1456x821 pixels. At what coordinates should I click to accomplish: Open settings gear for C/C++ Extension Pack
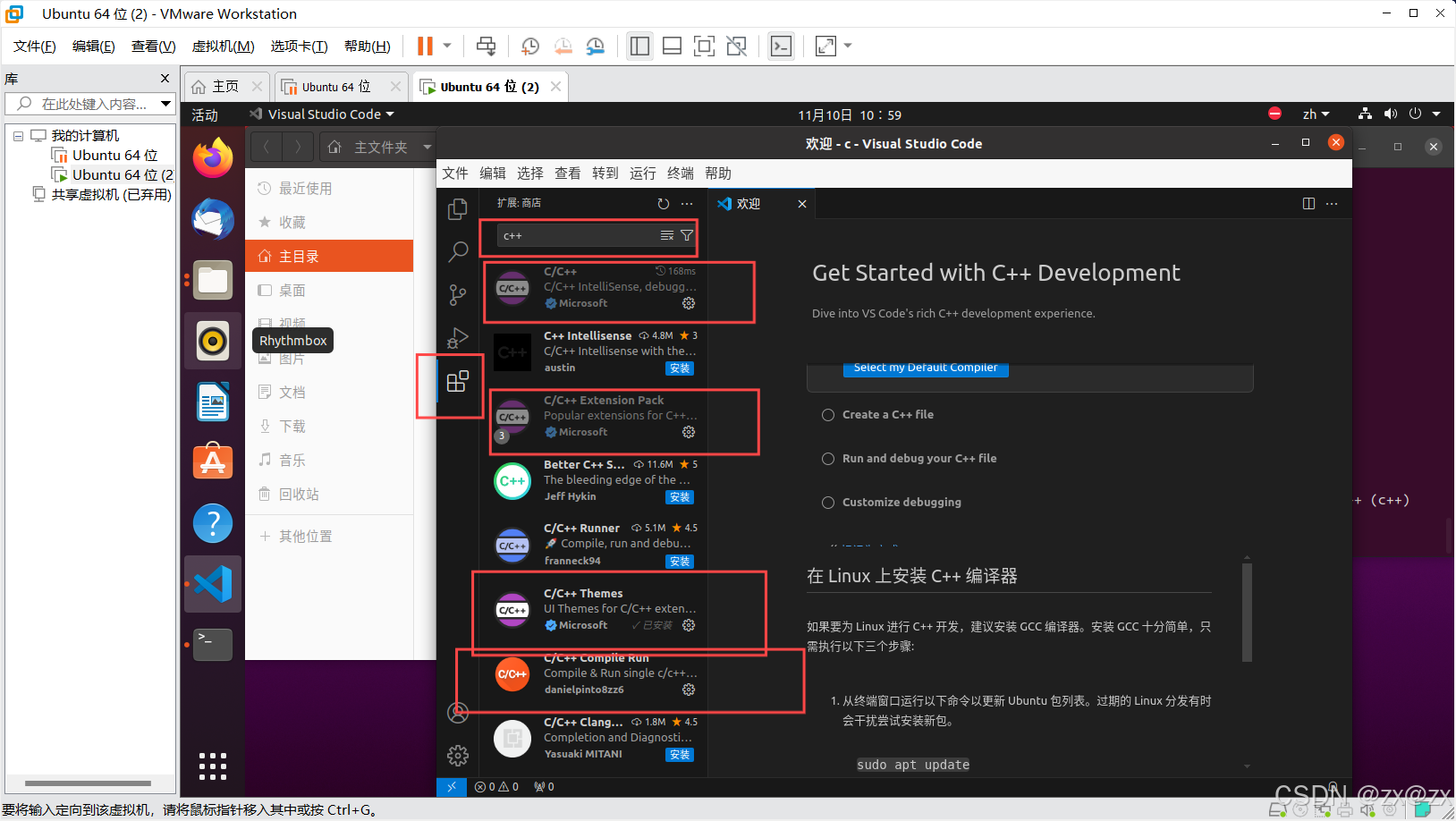point(689,432)
